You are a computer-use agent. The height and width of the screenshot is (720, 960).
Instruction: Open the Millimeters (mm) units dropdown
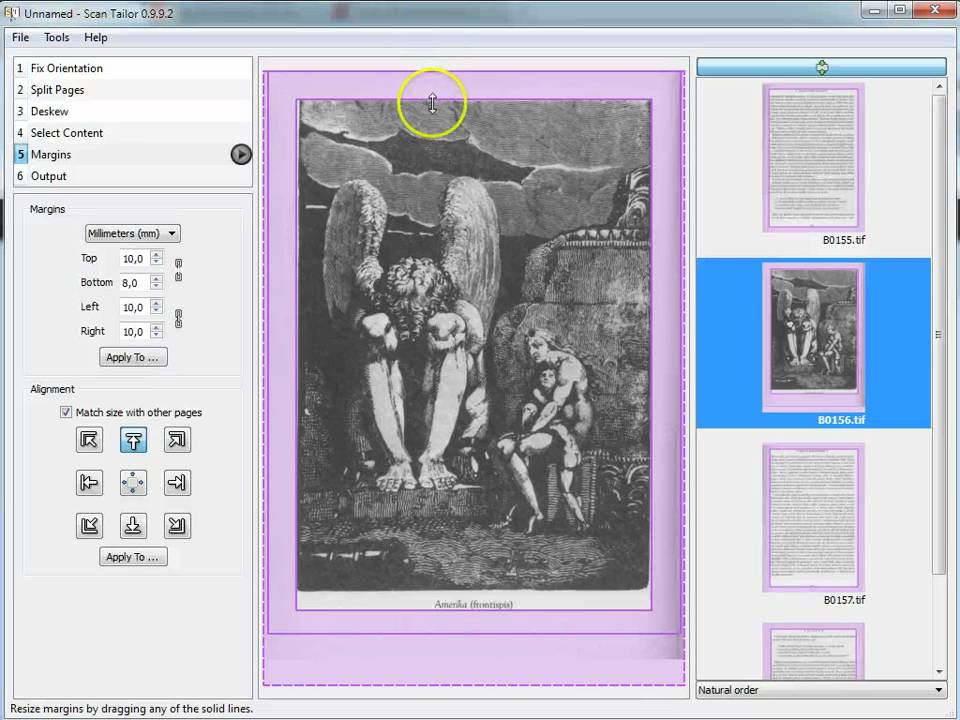[x=133, y=233]
